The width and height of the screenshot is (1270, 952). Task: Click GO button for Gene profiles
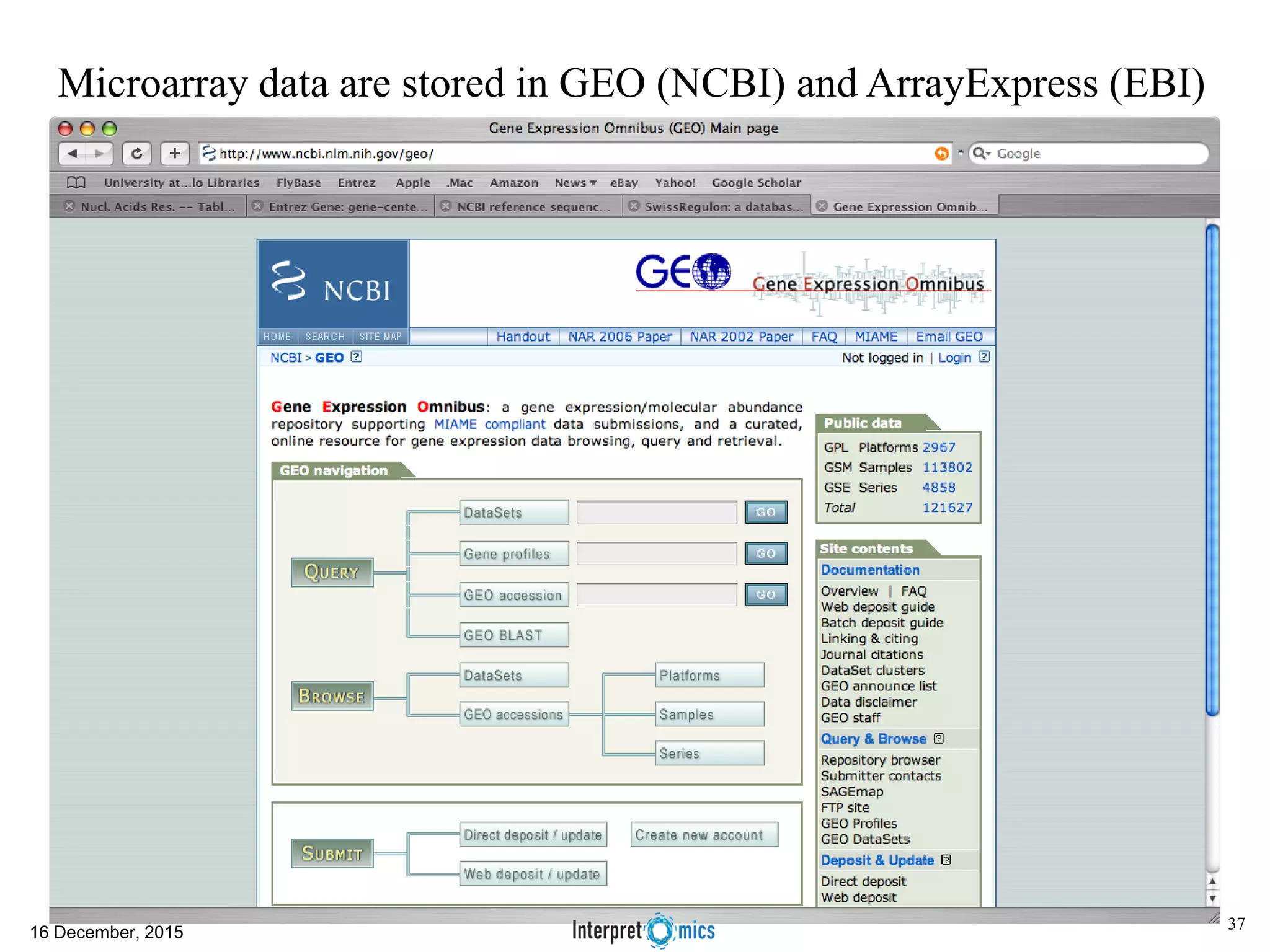tap(766, 553)
